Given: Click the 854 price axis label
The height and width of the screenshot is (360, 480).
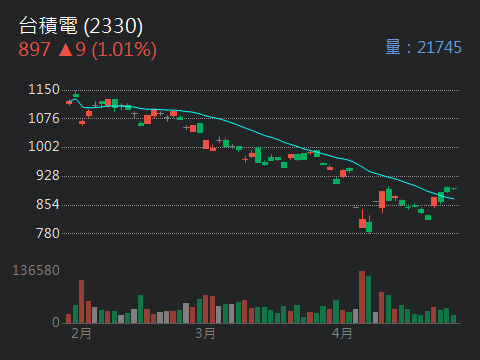Looking at the screenshot, I should pyautogui.click(x=48, y=204).
